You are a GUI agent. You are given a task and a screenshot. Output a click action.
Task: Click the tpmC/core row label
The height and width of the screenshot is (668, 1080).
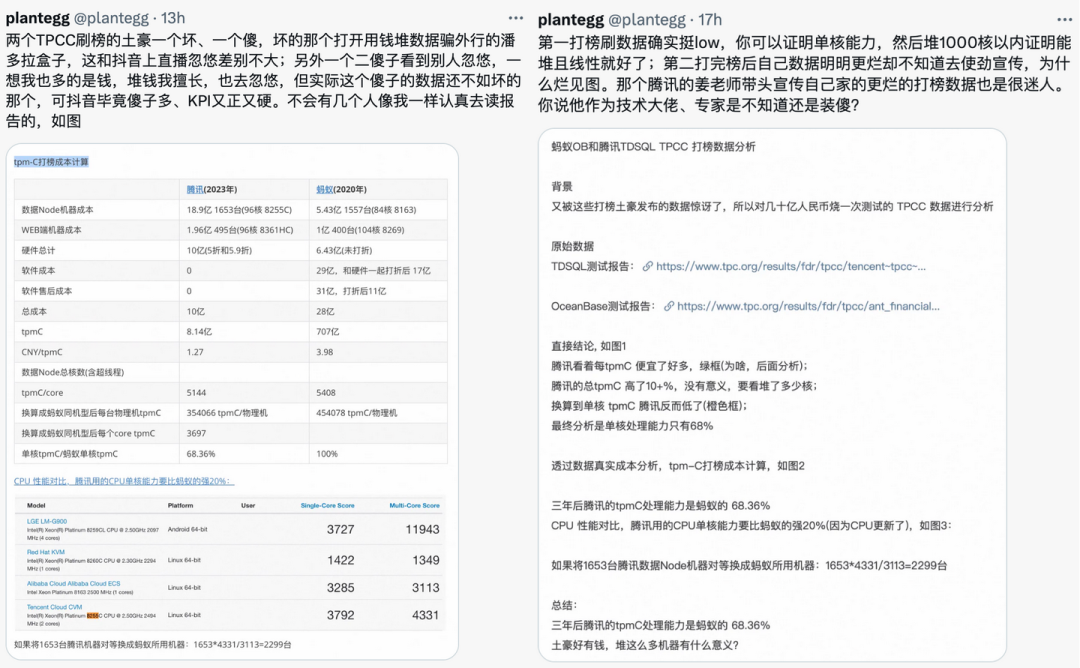pos(42,393)
